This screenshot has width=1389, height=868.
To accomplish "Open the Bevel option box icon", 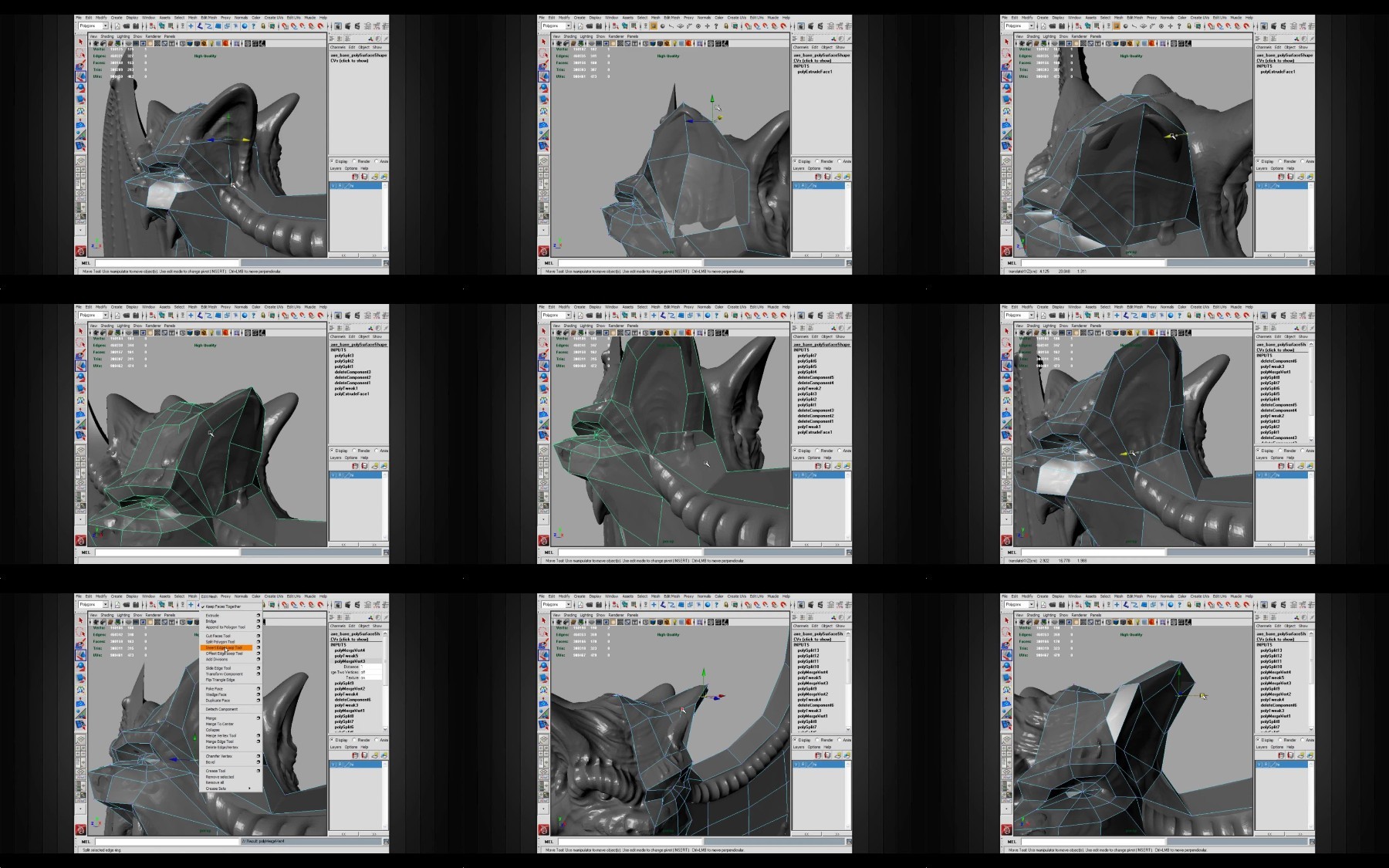I will (259, 762).
